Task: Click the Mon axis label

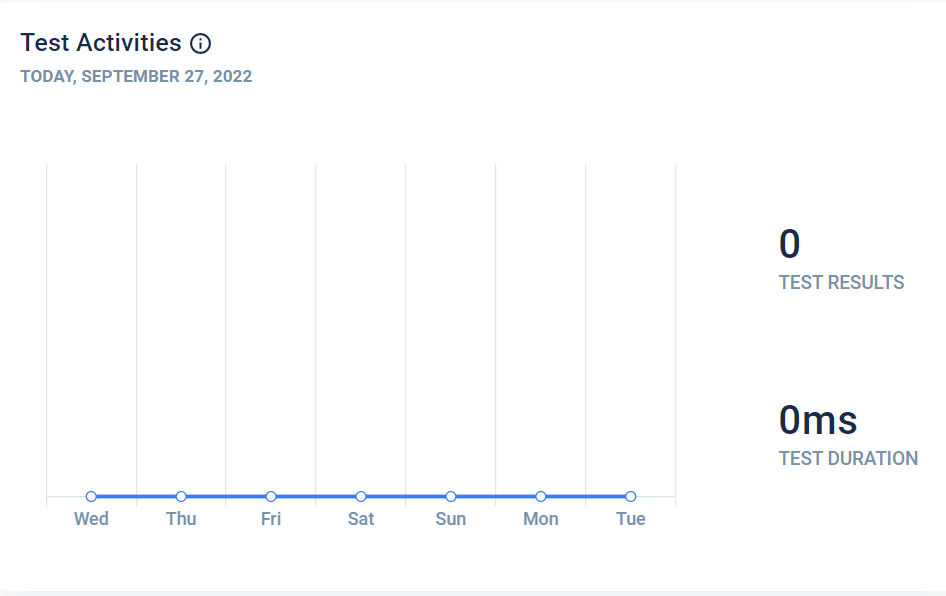Action: [x=541, y=519]
